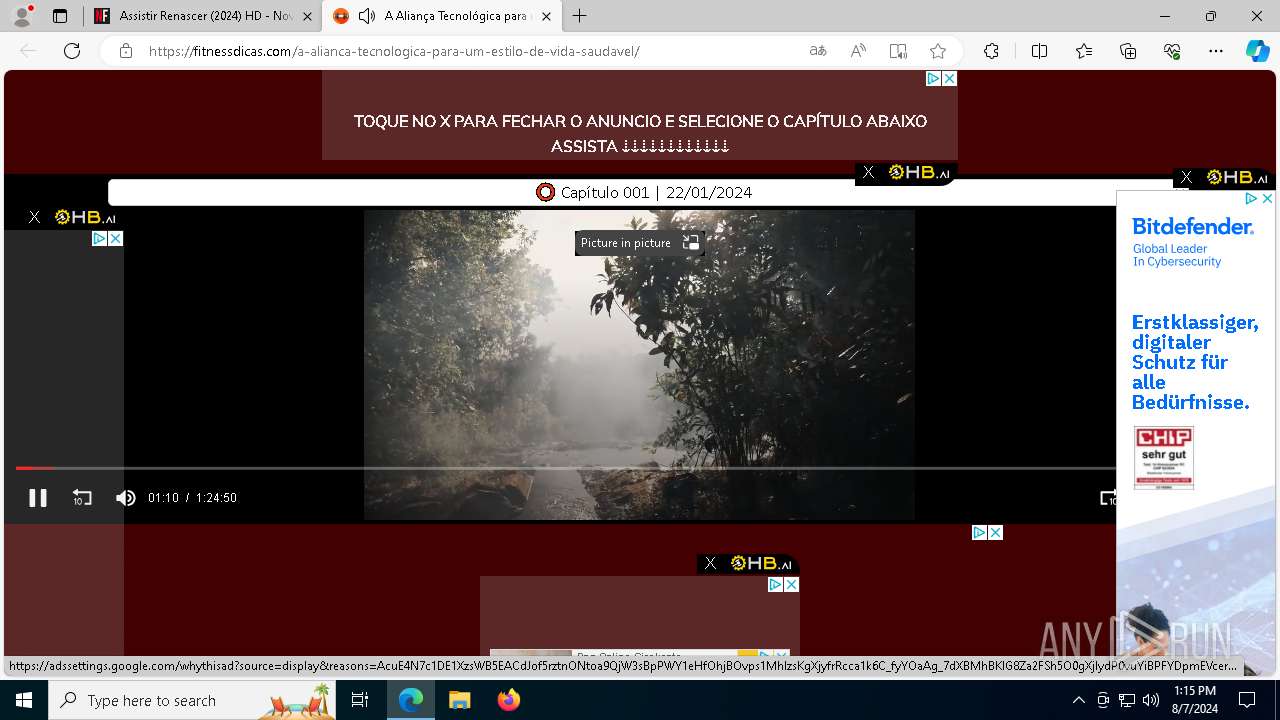Image resolution: width=1280 pixels, height=720 pixels.
Task: Open AdChoices on top banner
Action: tap(933, 78)
